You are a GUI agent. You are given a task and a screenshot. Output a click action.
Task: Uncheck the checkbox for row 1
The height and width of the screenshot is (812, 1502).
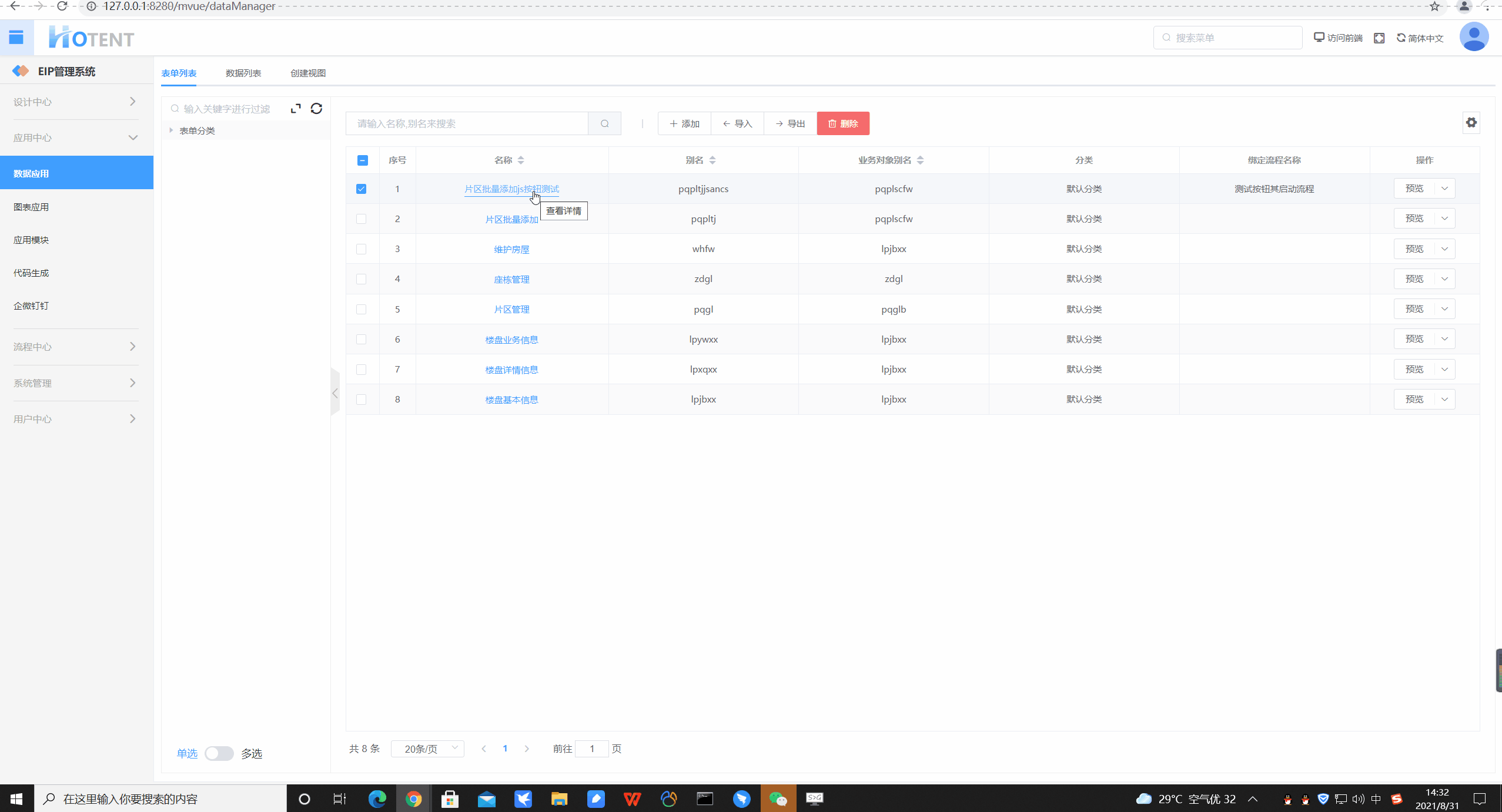pyautogui.click(x=361, y=189)
